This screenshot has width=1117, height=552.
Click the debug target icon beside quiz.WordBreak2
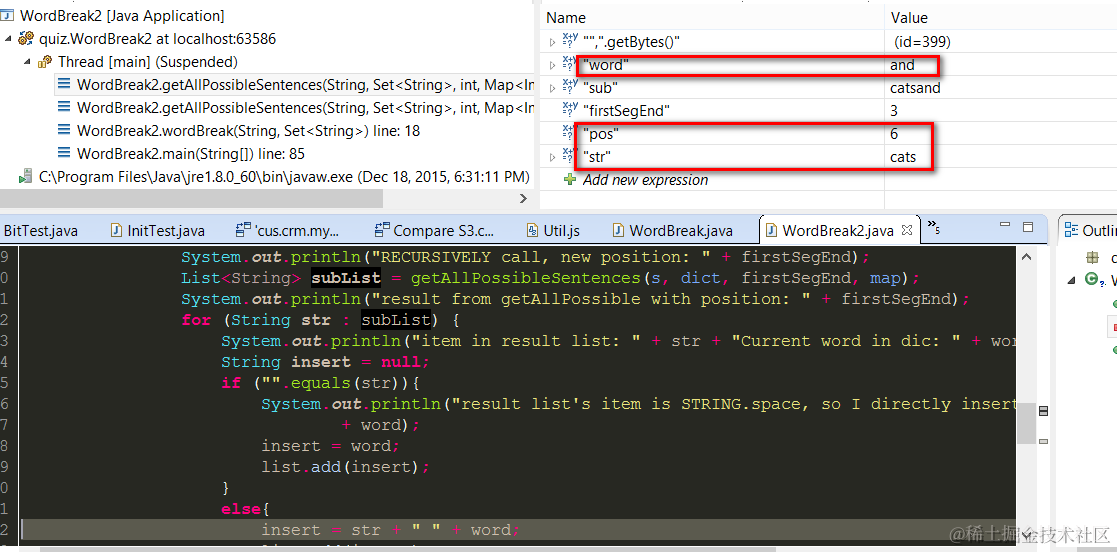[x=27, y=38]
